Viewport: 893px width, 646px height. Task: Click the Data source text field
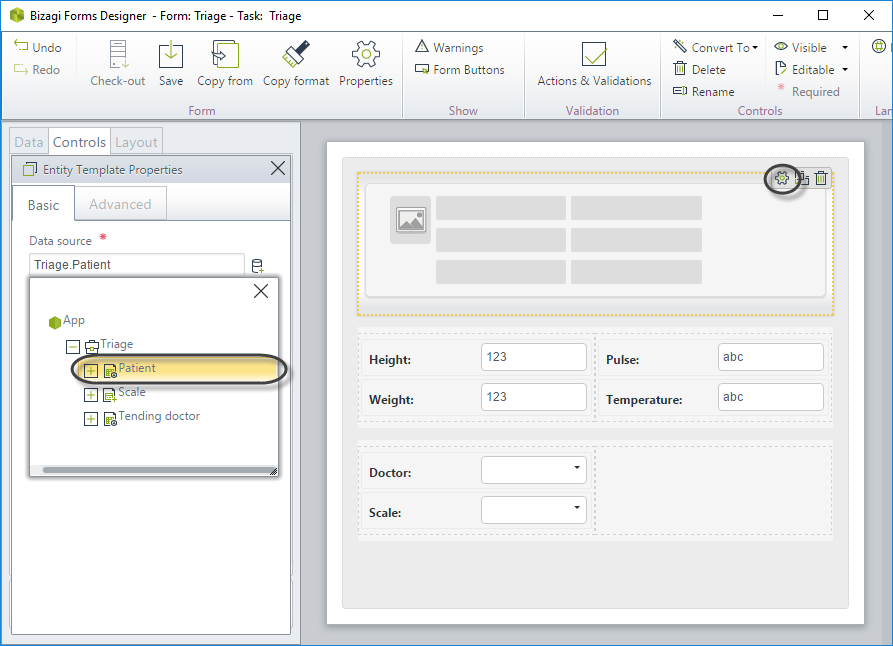pyautogui.click(x=137, y=265)
